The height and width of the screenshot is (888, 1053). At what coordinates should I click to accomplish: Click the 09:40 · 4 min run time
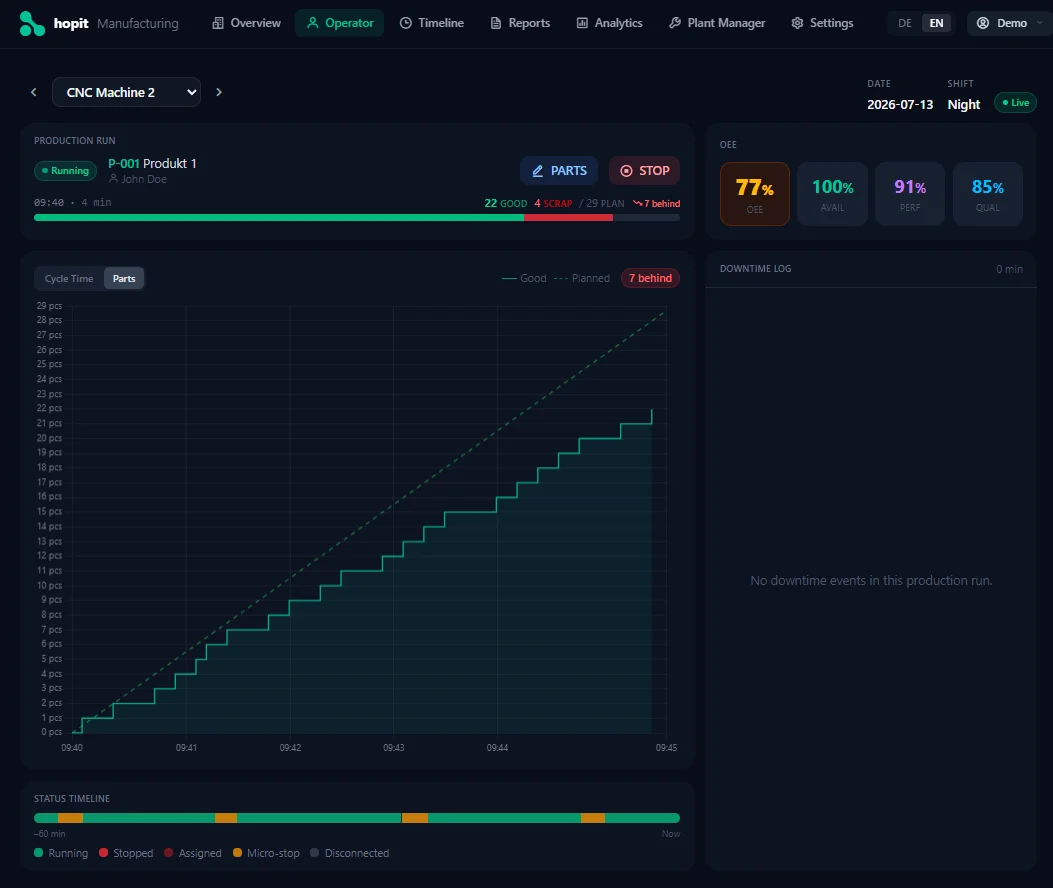[73, 202]
